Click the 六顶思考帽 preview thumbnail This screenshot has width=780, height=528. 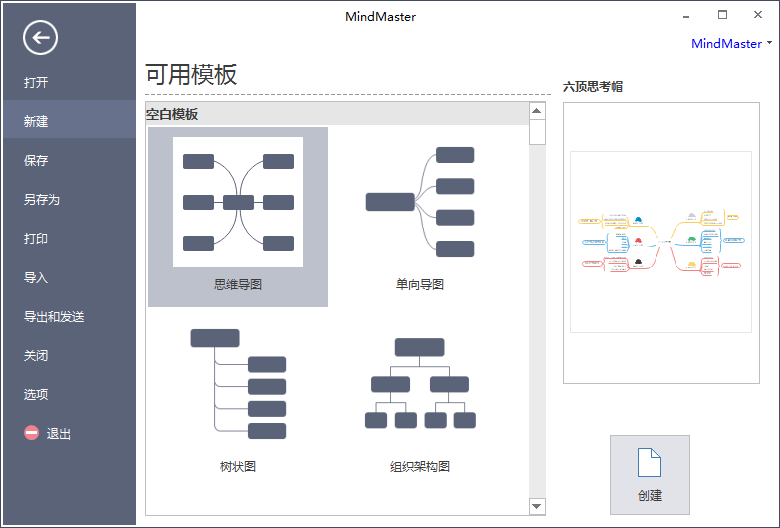click(x=660, y=242)
